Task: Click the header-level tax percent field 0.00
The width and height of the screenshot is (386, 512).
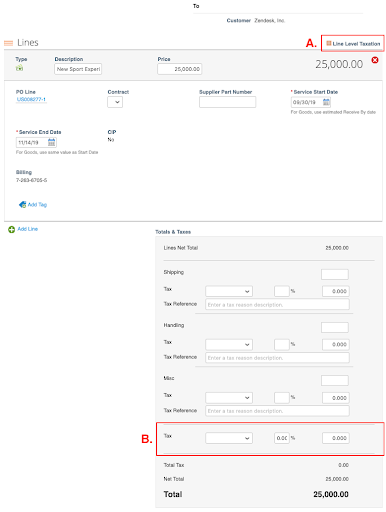Action: click(x=282, y=438)
